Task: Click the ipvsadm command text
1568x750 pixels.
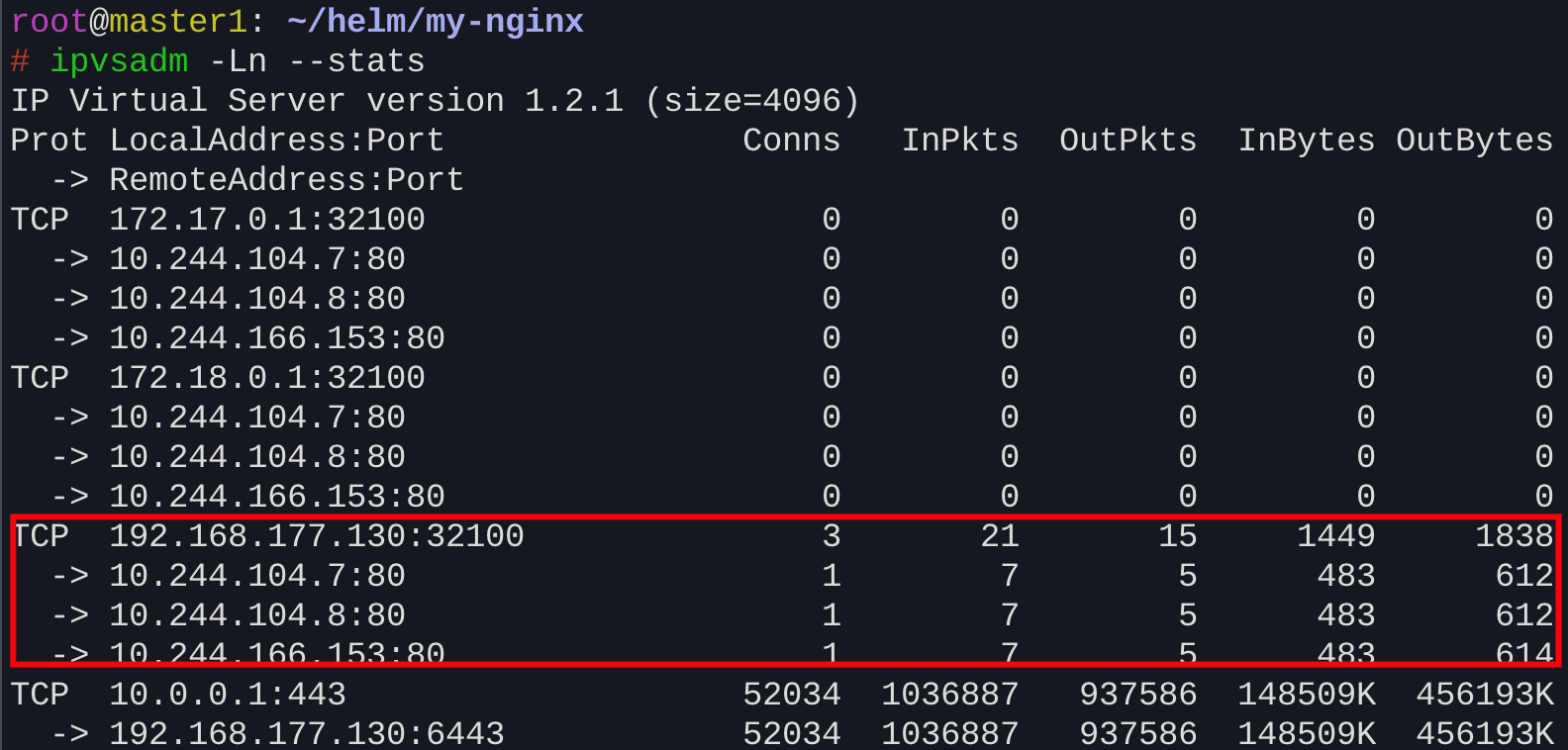Action: (119, 61)
